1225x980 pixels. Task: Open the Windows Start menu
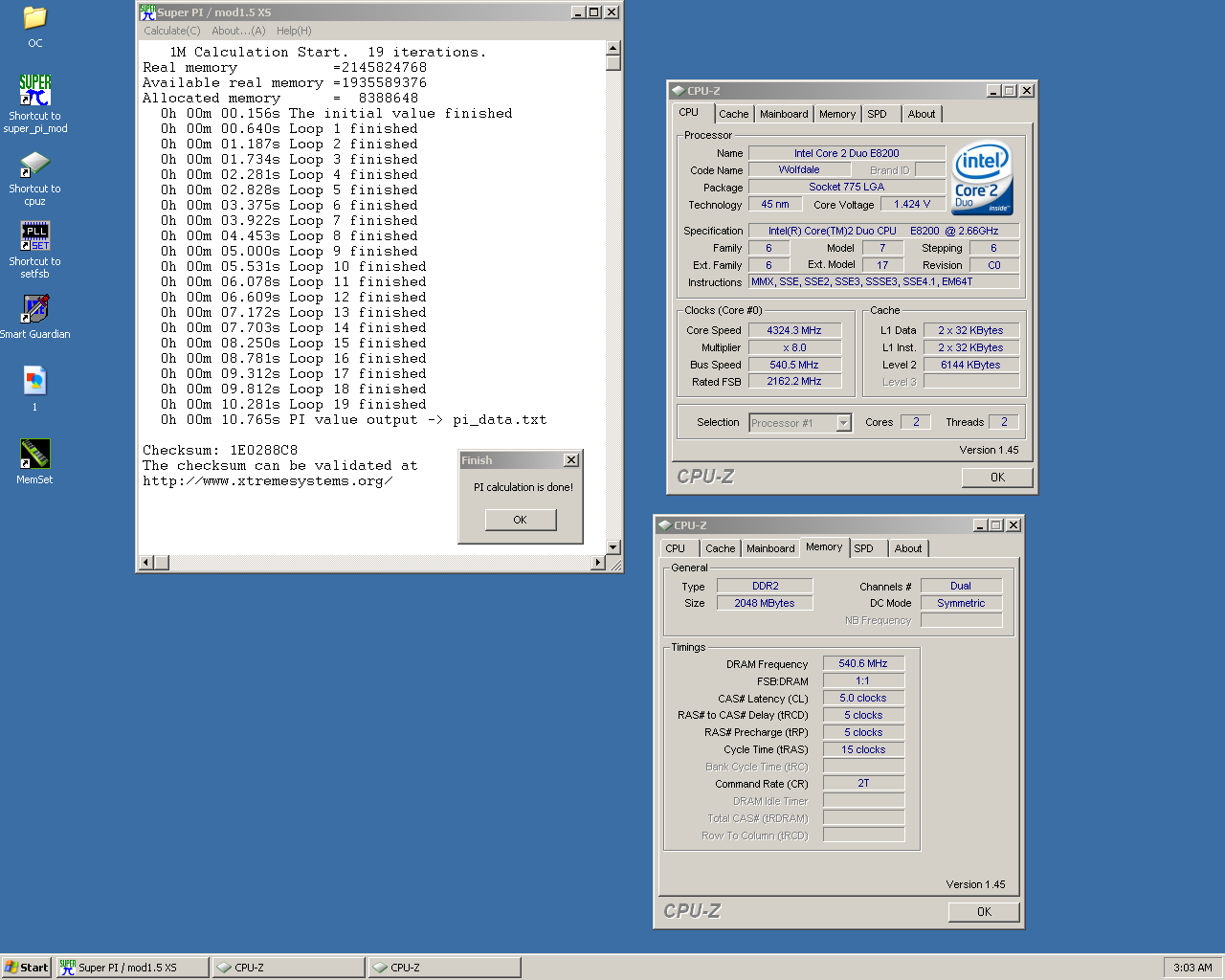click(26, 968)
